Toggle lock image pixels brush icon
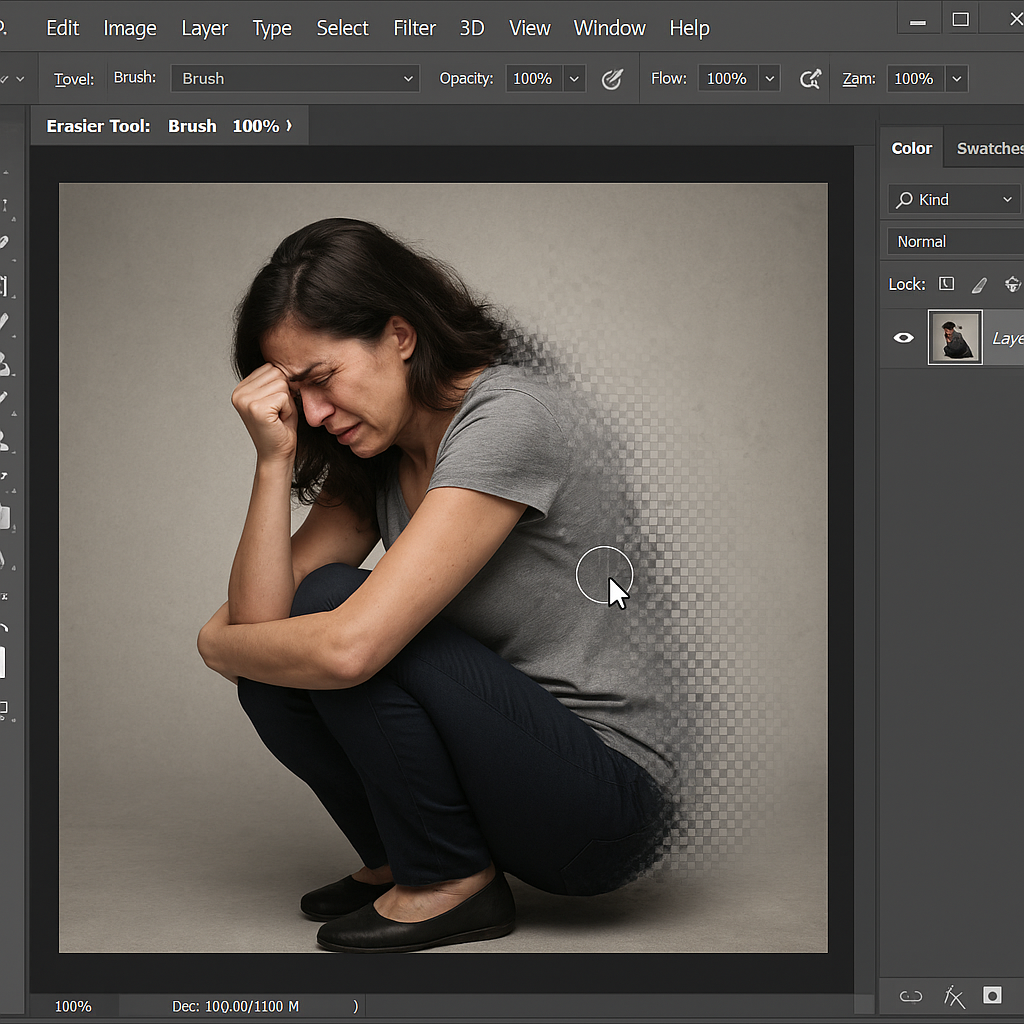The image size is (1024, 1024). pyautogui.click(x=979, y=285)
